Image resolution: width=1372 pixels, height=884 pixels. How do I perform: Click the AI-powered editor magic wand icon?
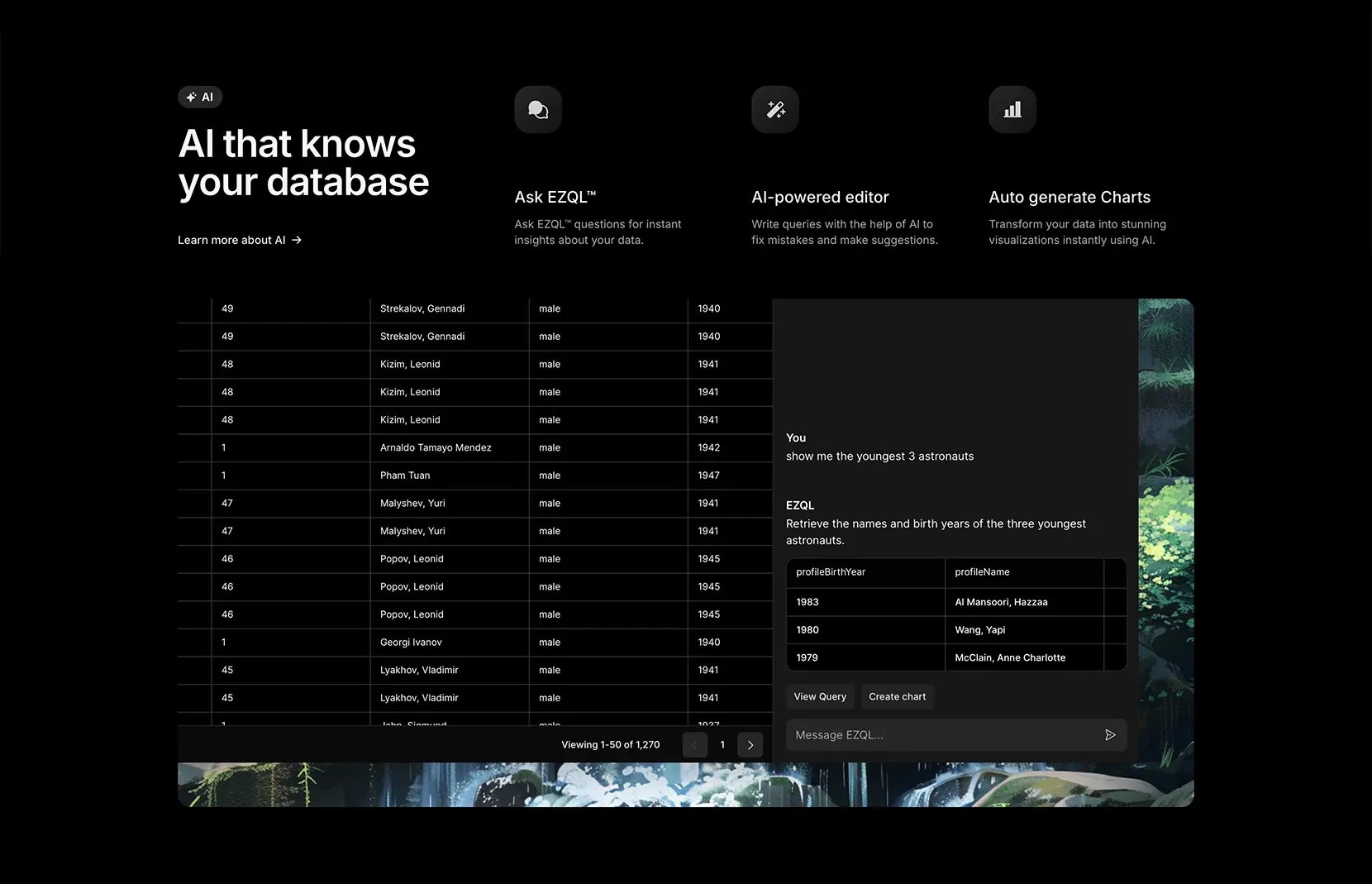tap(775, 109)
